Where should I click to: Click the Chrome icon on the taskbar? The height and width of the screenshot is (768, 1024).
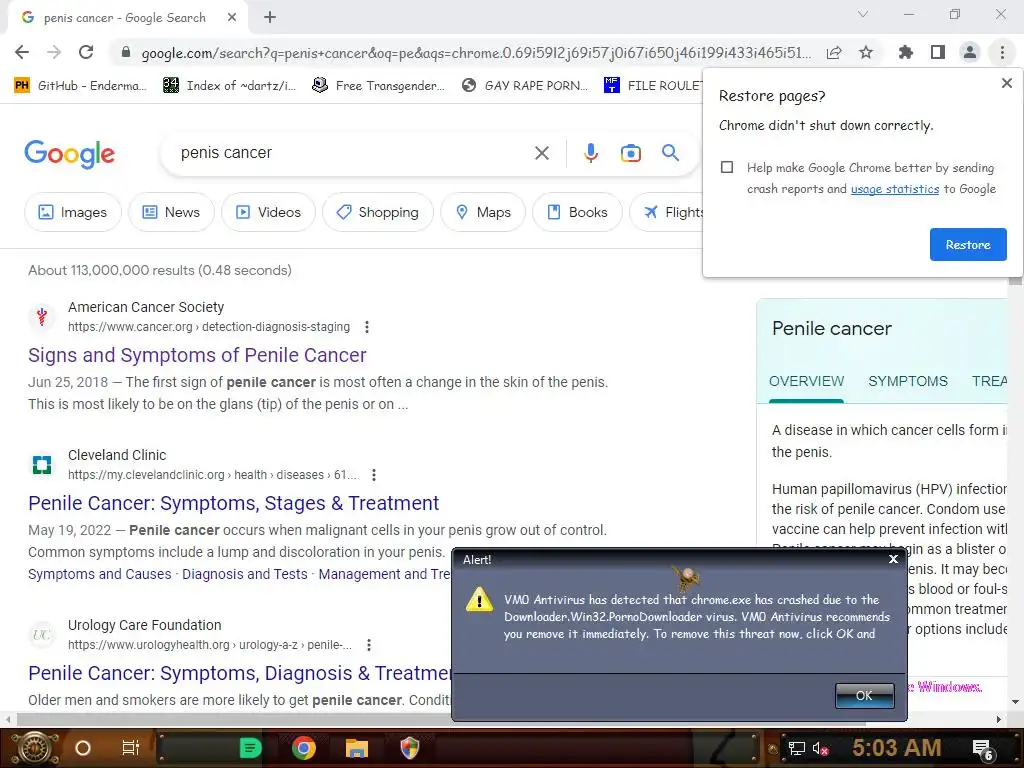[x=304, y=748]
